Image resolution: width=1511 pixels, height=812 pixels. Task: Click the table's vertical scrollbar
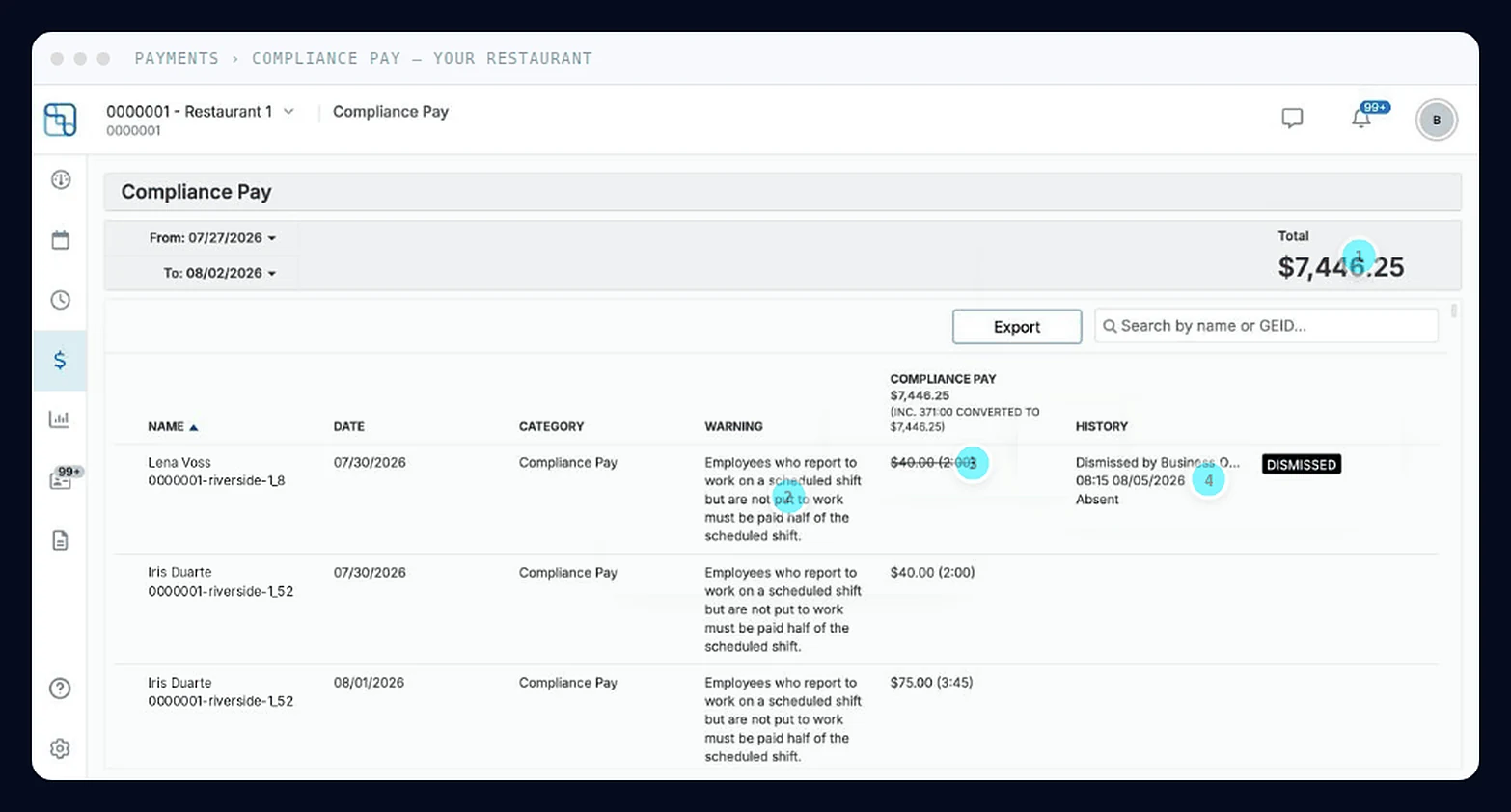(x=1453, y=311)
